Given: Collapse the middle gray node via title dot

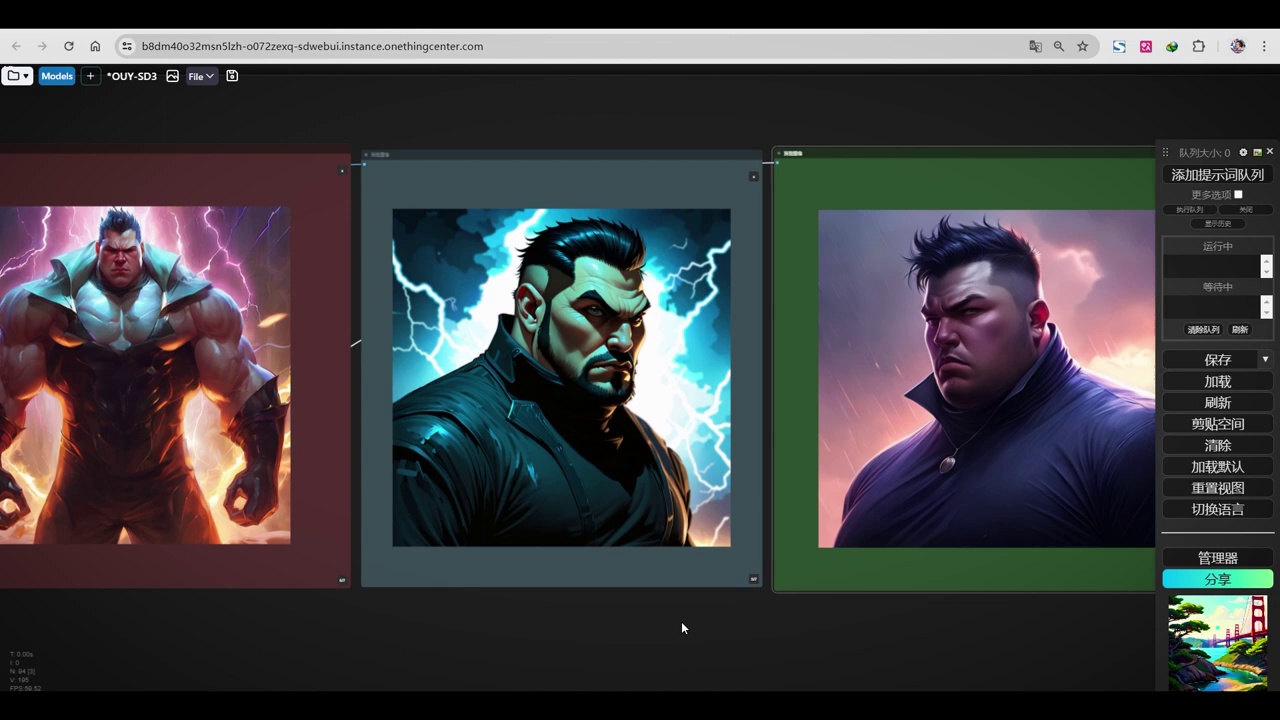Looking at the screenshot, I should click(366, 155).
